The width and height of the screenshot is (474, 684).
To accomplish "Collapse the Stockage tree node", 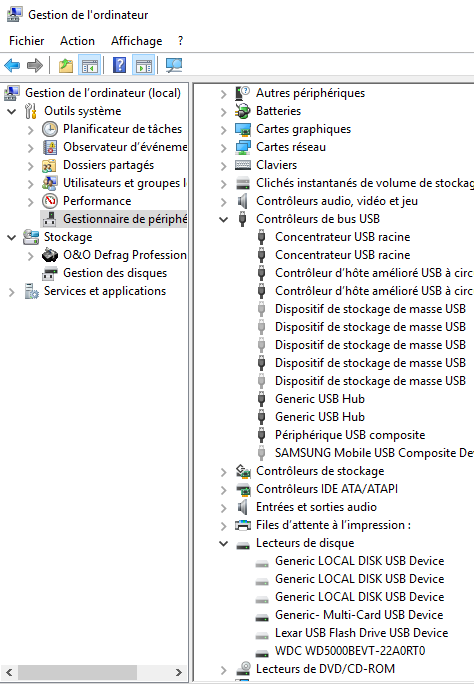I will [x=12, y=237].
